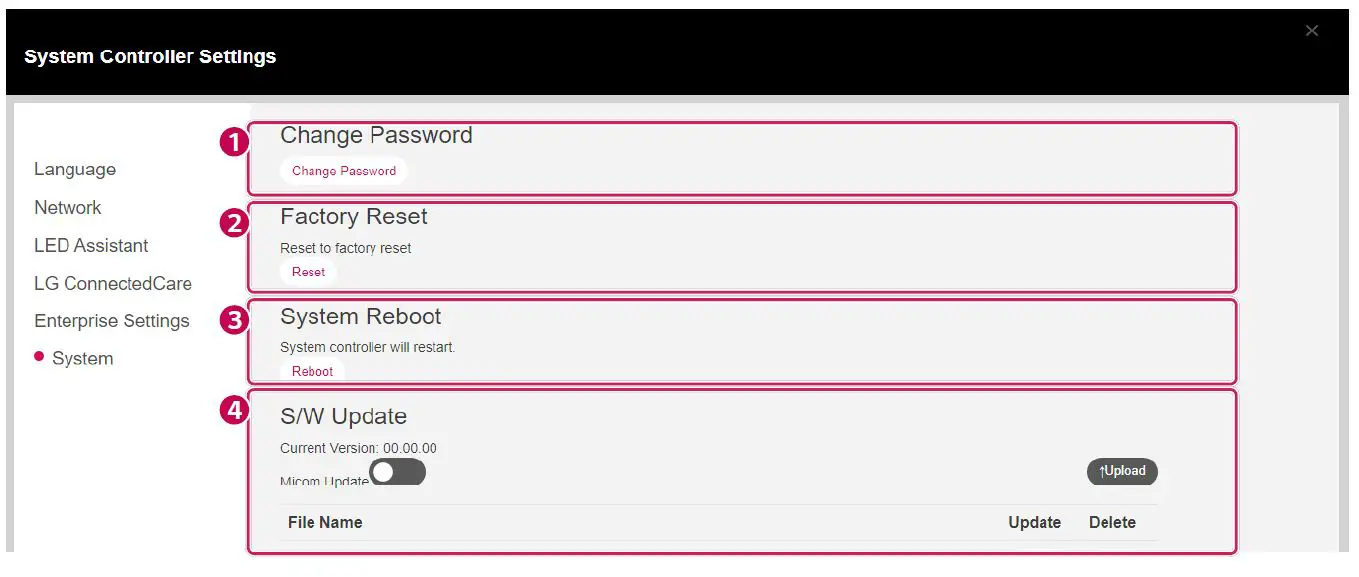Click Reboot to restart the controller

(312, 371)
